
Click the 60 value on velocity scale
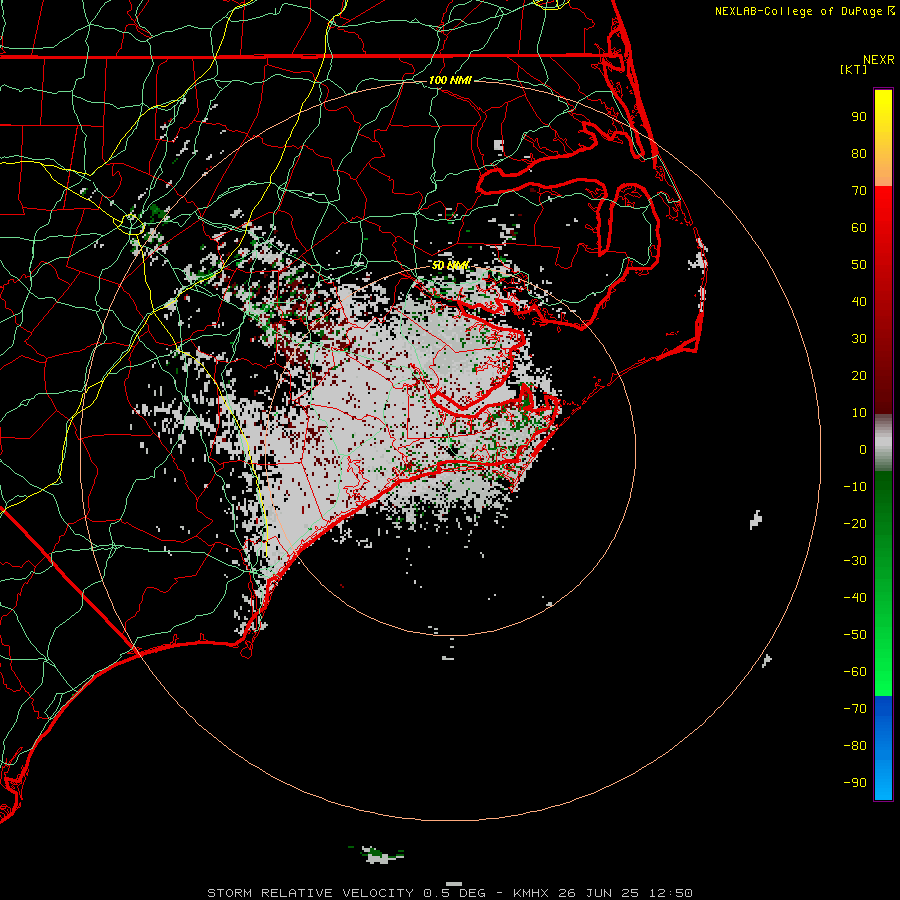coord(859,228)
